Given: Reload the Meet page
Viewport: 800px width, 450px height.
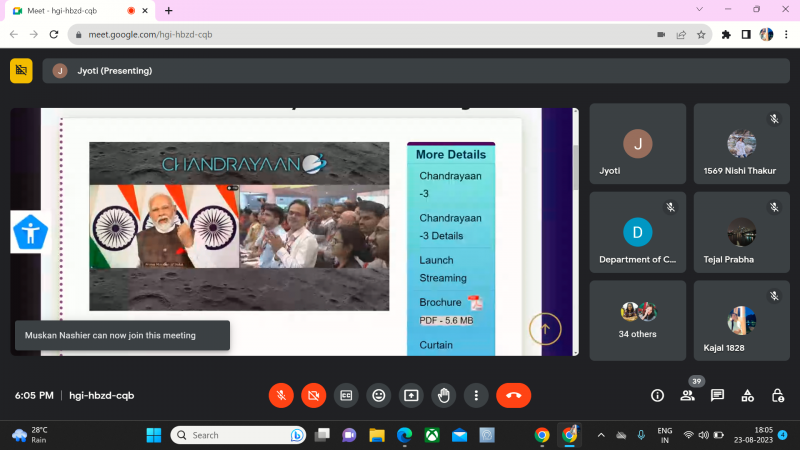Looking at the screenshot, I should (54, 35).
